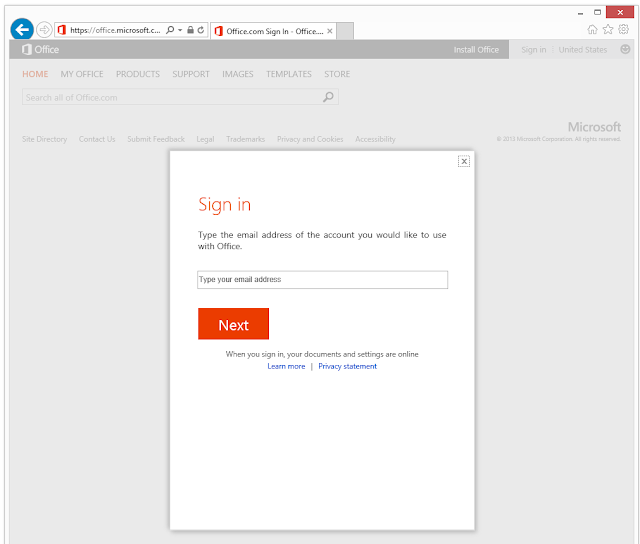Maximize the browser window
640x544 pixels.
coord(598,12)
